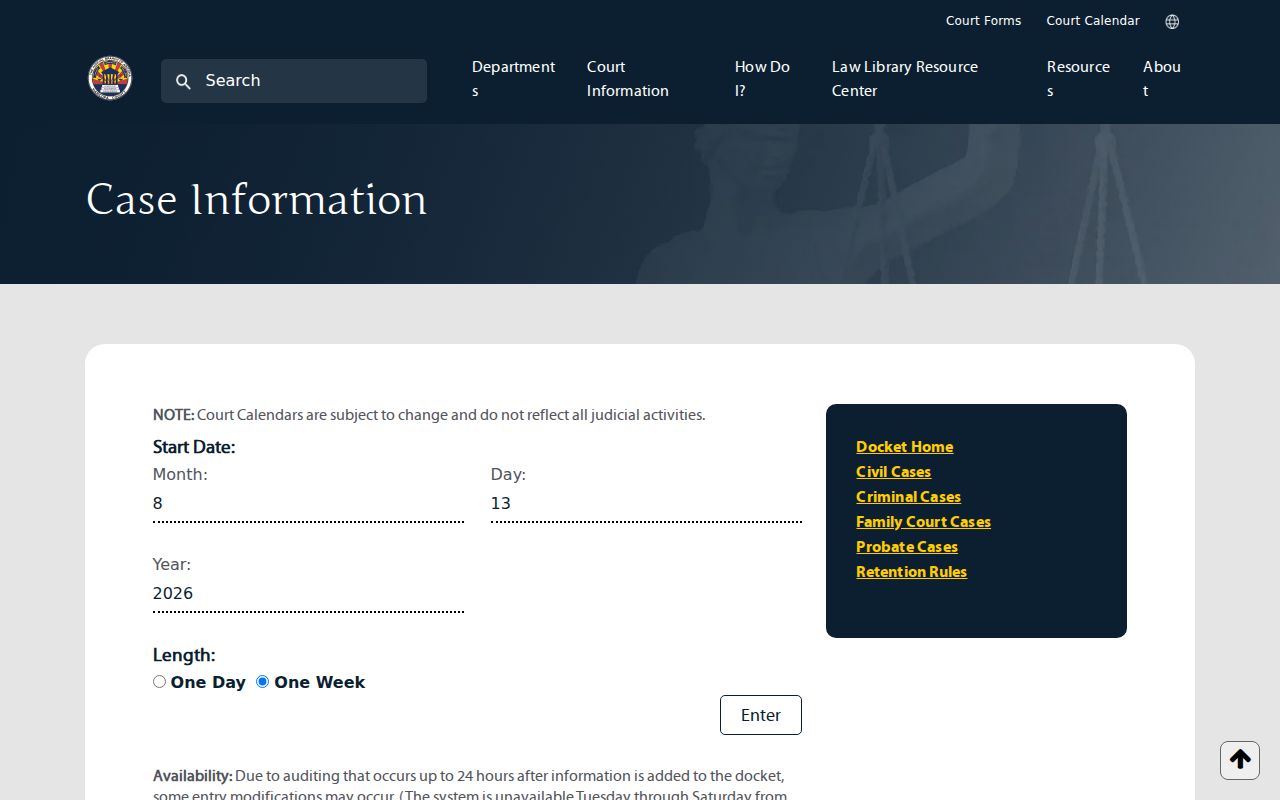The height and width of the screenshot is (800, 1280).
Task: Open Family Court Cases link
Action: click(923, 522)
